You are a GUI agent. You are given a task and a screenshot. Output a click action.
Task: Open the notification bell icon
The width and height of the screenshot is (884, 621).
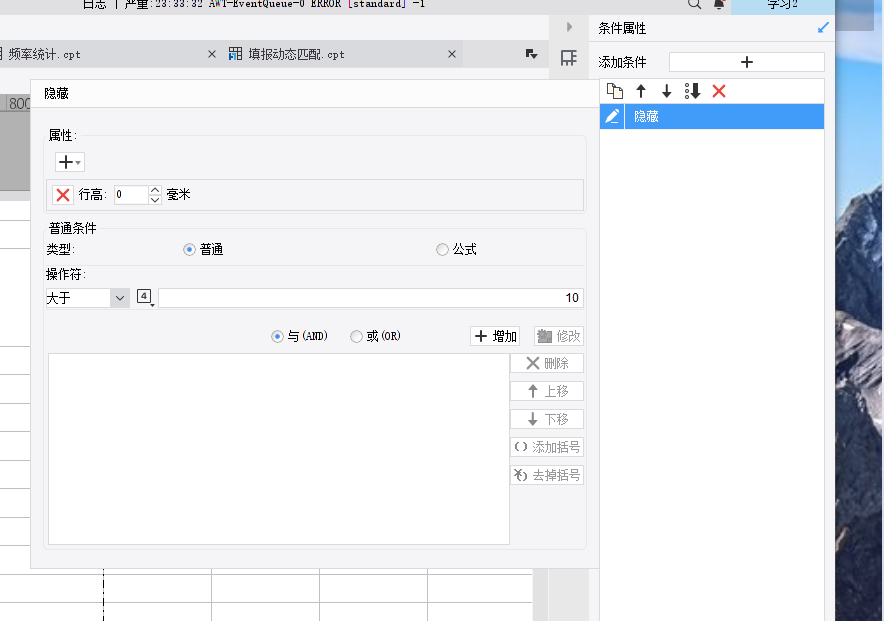pyautogui.click(x=719, y=4)
